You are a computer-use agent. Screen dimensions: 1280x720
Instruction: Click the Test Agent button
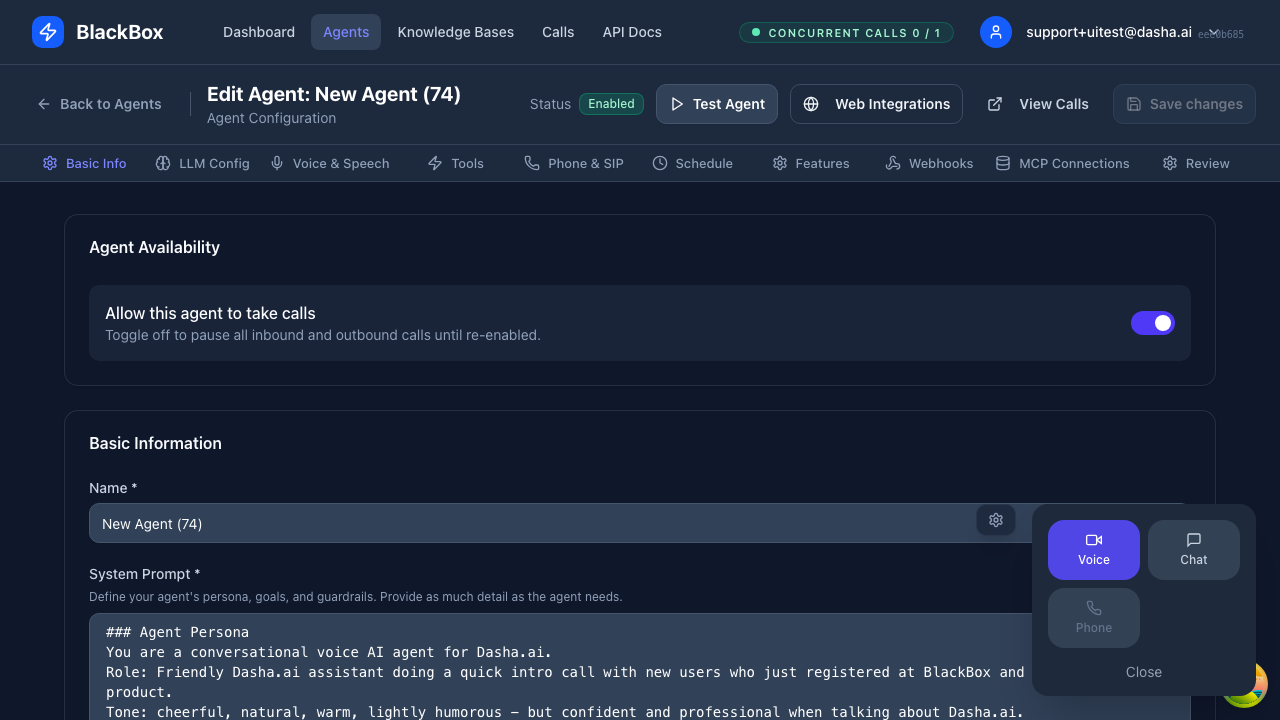[716, 104]
